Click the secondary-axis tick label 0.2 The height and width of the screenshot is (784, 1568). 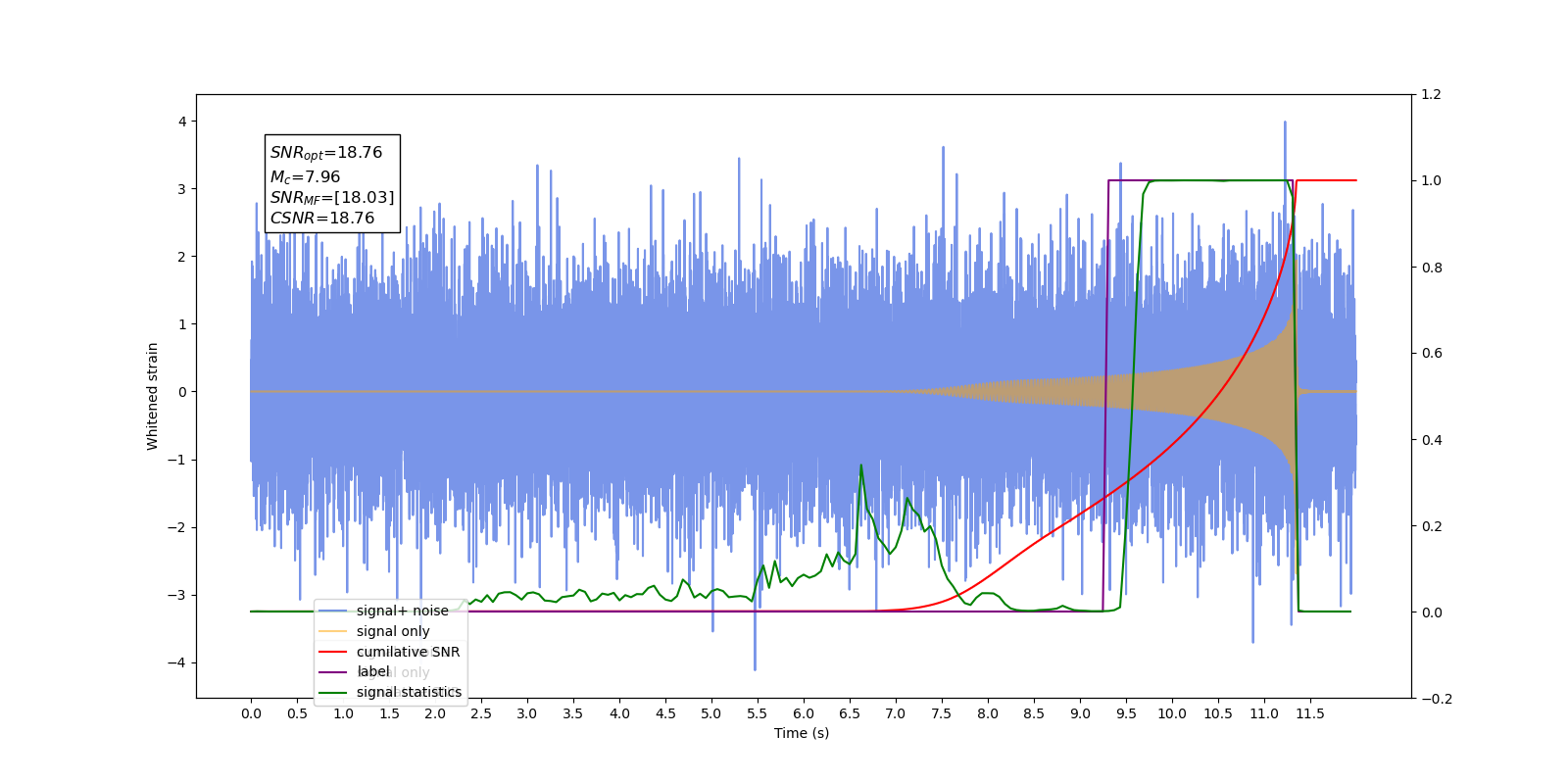click(1432, 526)
